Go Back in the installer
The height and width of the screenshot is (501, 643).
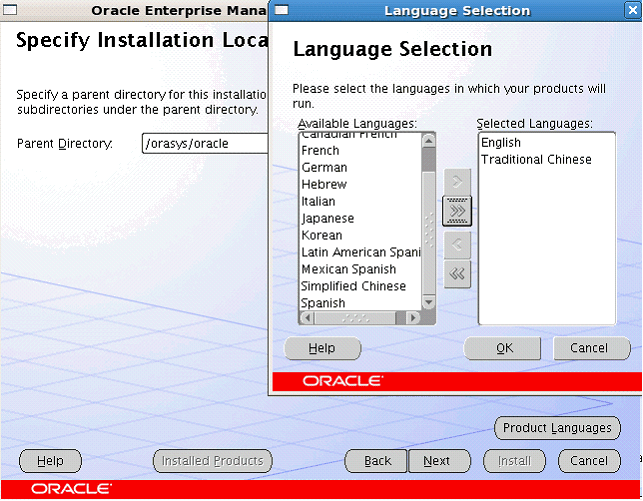[376, 461]
